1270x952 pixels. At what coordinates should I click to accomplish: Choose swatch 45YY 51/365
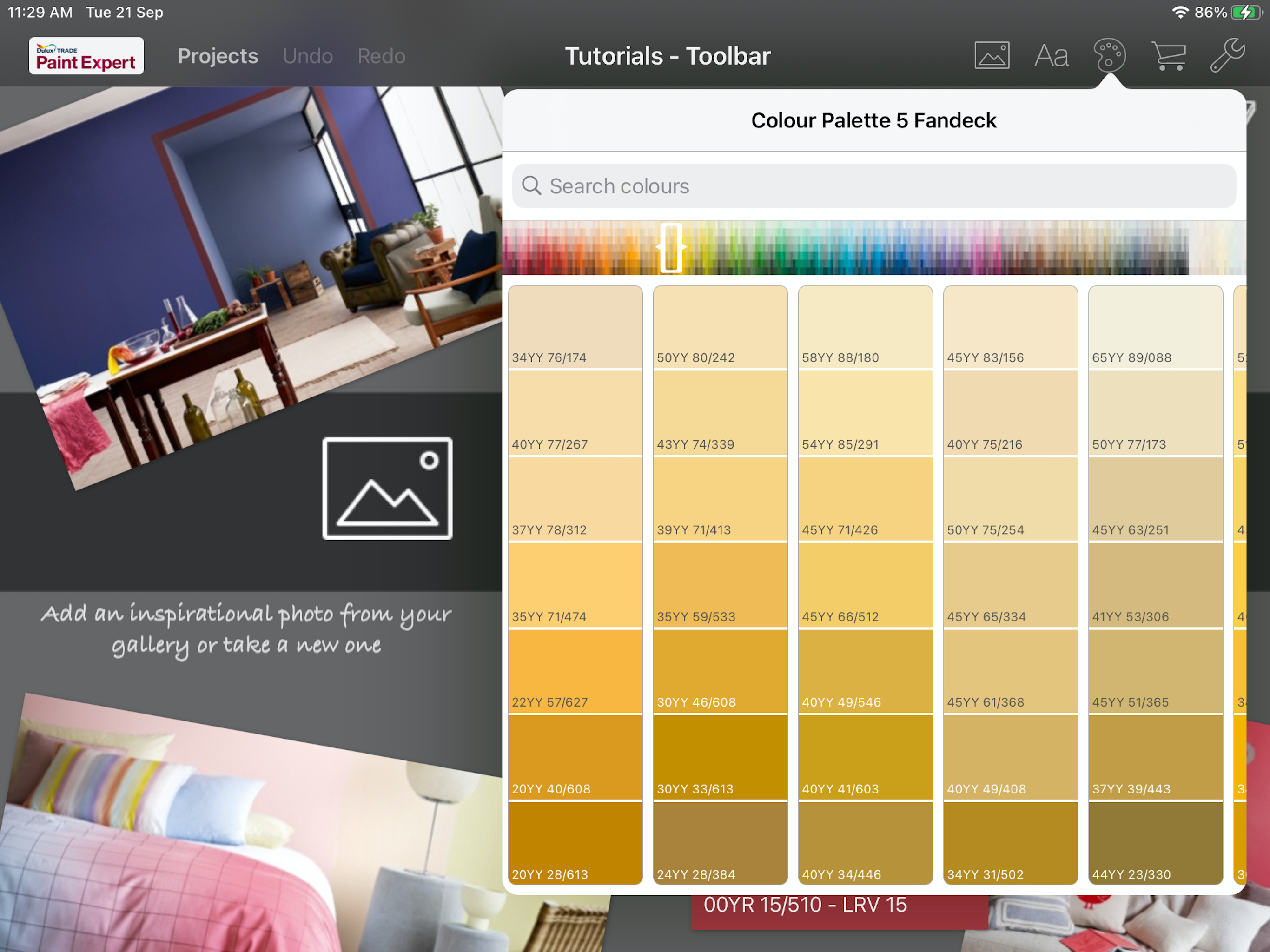click(1155, 671)
